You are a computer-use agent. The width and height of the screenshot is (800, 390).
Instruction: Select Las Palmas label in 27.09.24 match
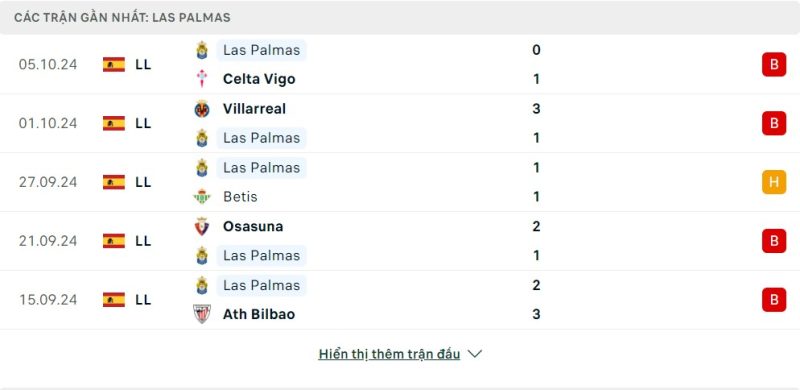pyautogui.click(x=261, y=167)
